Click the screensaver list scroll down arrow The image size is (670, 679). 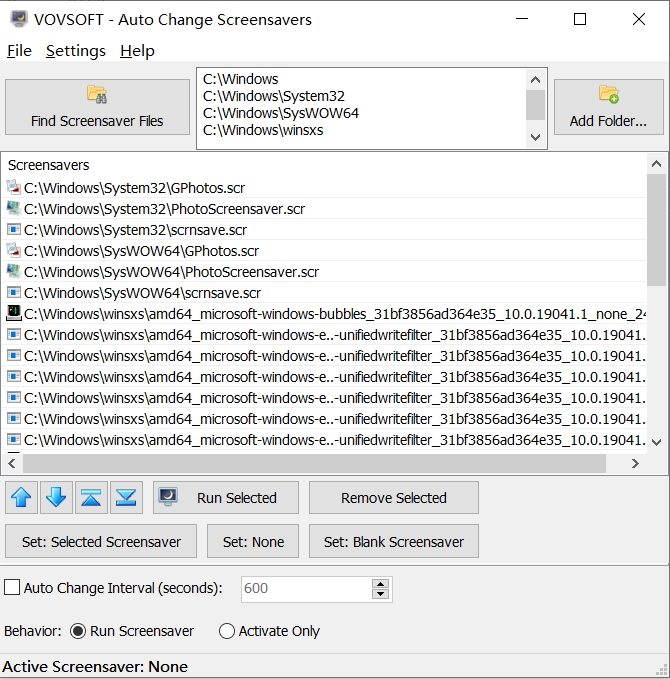pyautogui.click(x=657, y=442)
